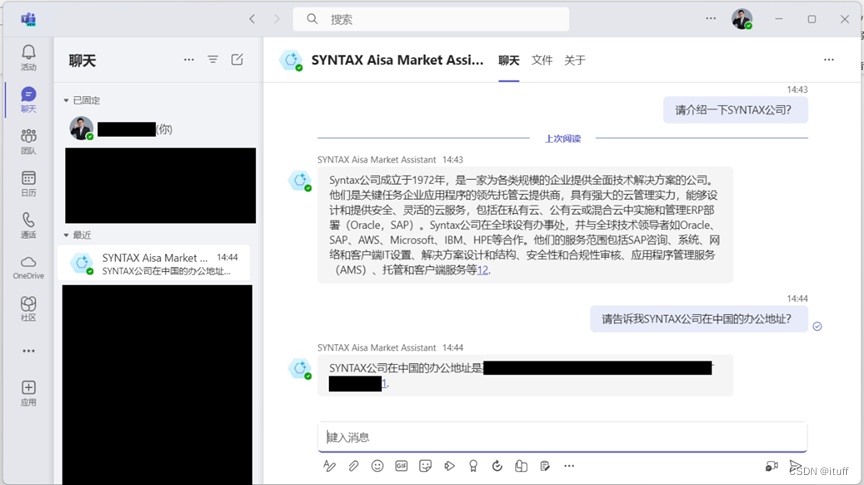Screen dimensions: 864x485
Task: Click the message 请告诉我SYNTAX公司在中国的办公地址?
Action: (699, 319)
